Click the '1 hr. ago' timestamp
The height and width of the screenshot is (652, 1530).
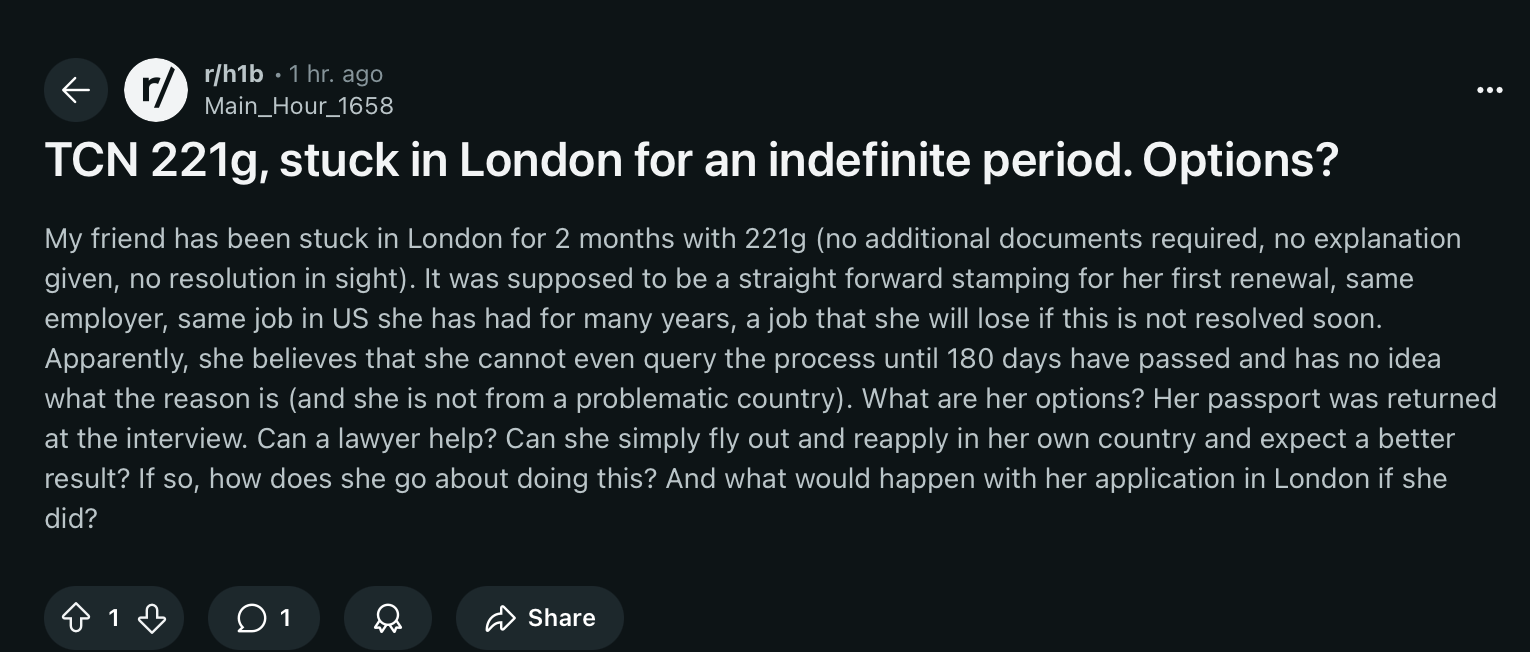pyautogui.click(x=335, y=74)
